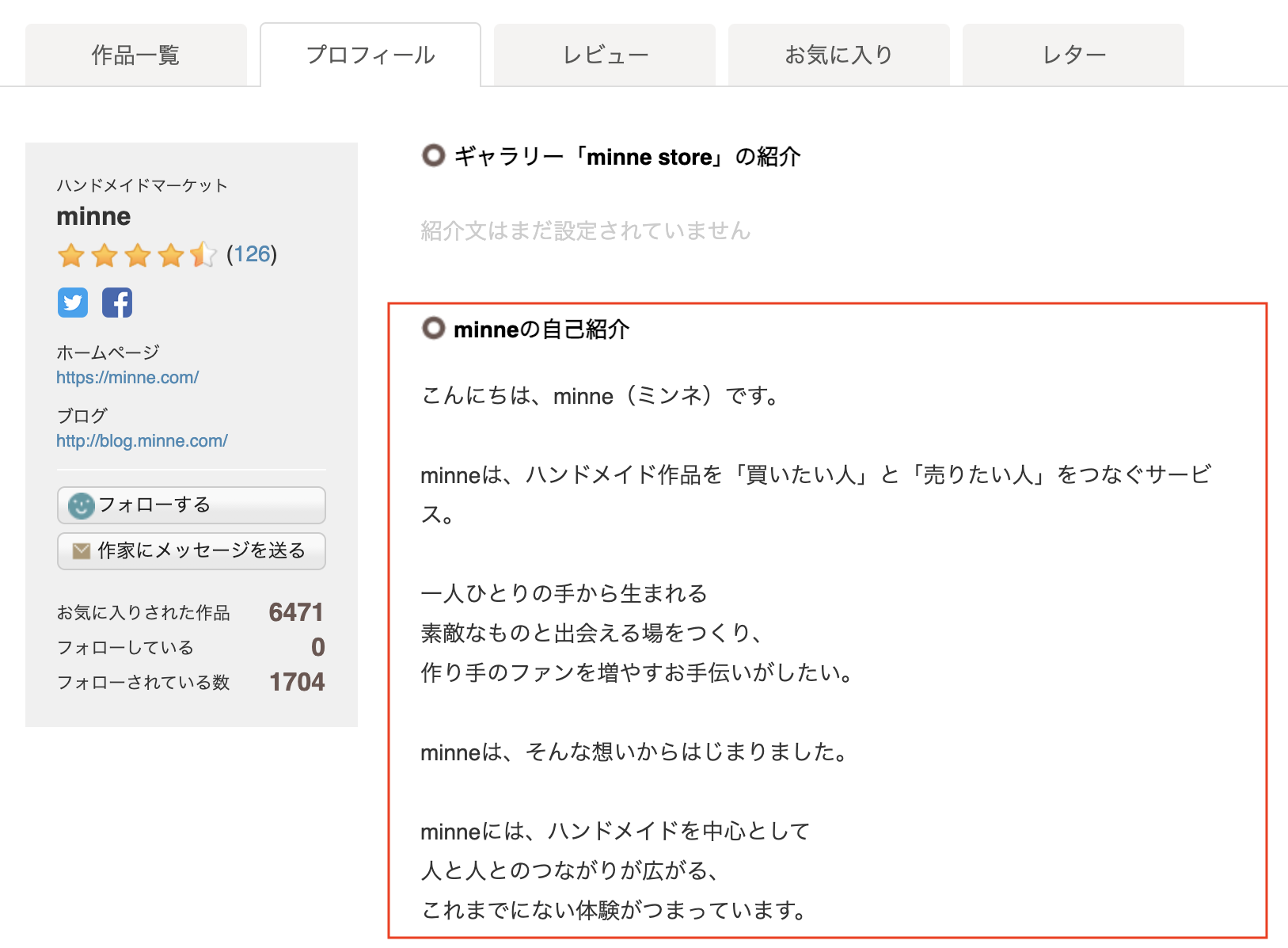The width and height of the screenshot is (1288, 948).
Task: Open the Facebook share icon
Action: point(117,303)
